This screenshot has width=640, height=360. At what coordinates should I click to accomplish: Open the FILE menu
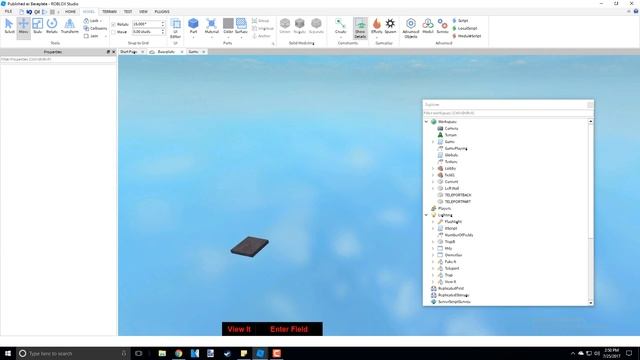8,11
